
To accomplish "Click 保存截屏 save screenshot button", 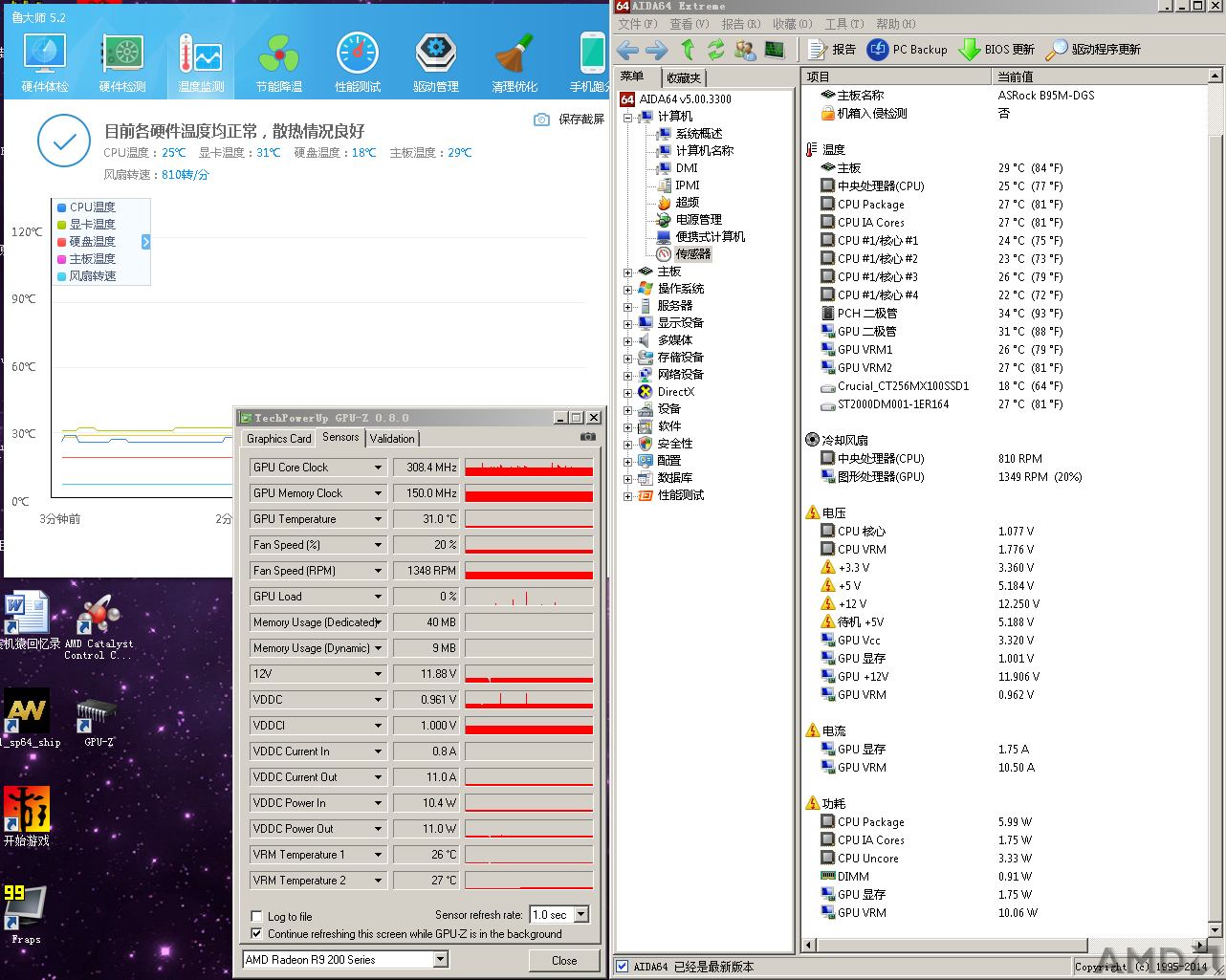I will point(569,120).
